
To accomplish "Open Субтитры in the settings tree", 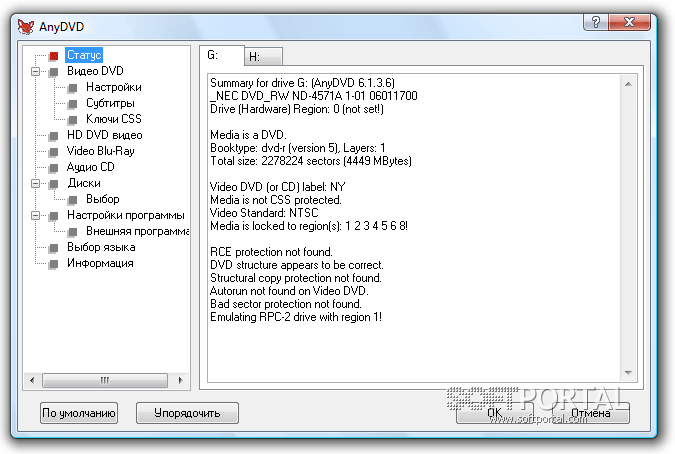I will tap(110, 103).
